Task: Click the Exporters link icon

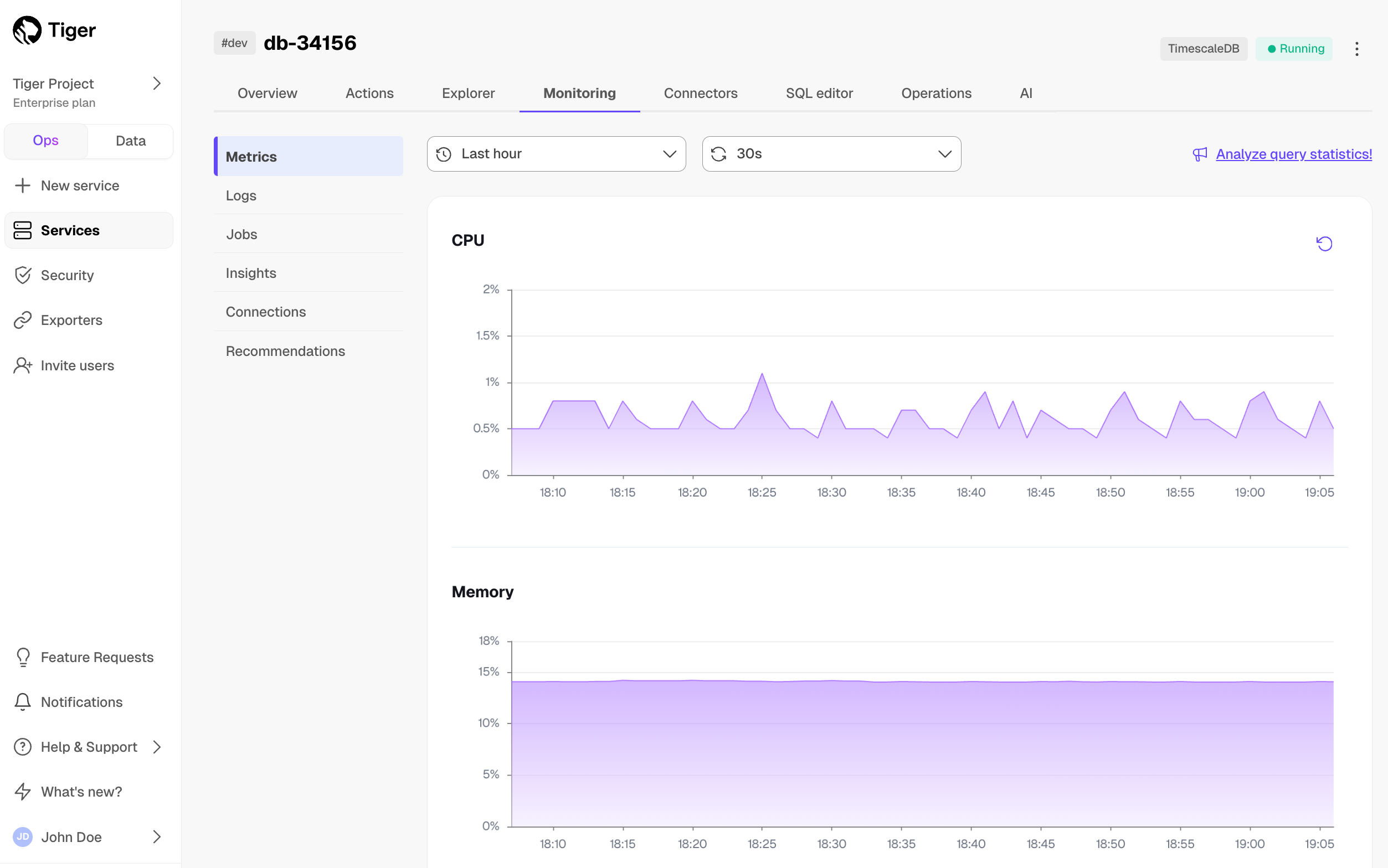Action: [x=22, y=320]
